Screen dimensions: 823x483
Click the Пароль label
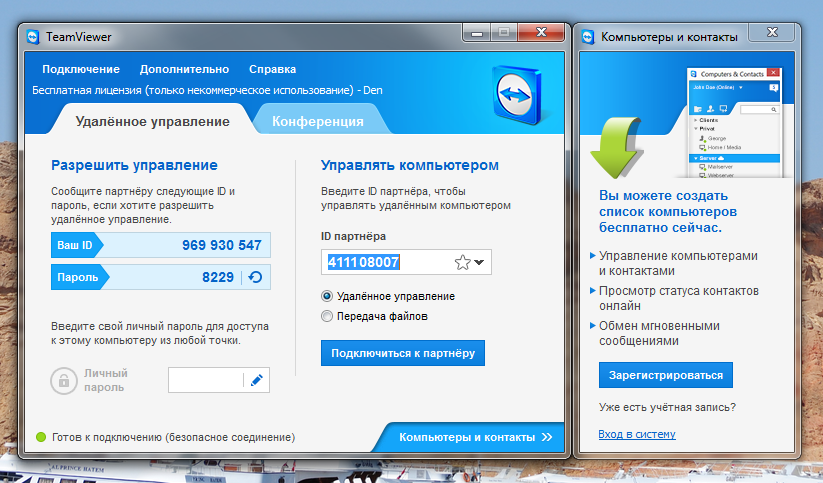(78, 277)
